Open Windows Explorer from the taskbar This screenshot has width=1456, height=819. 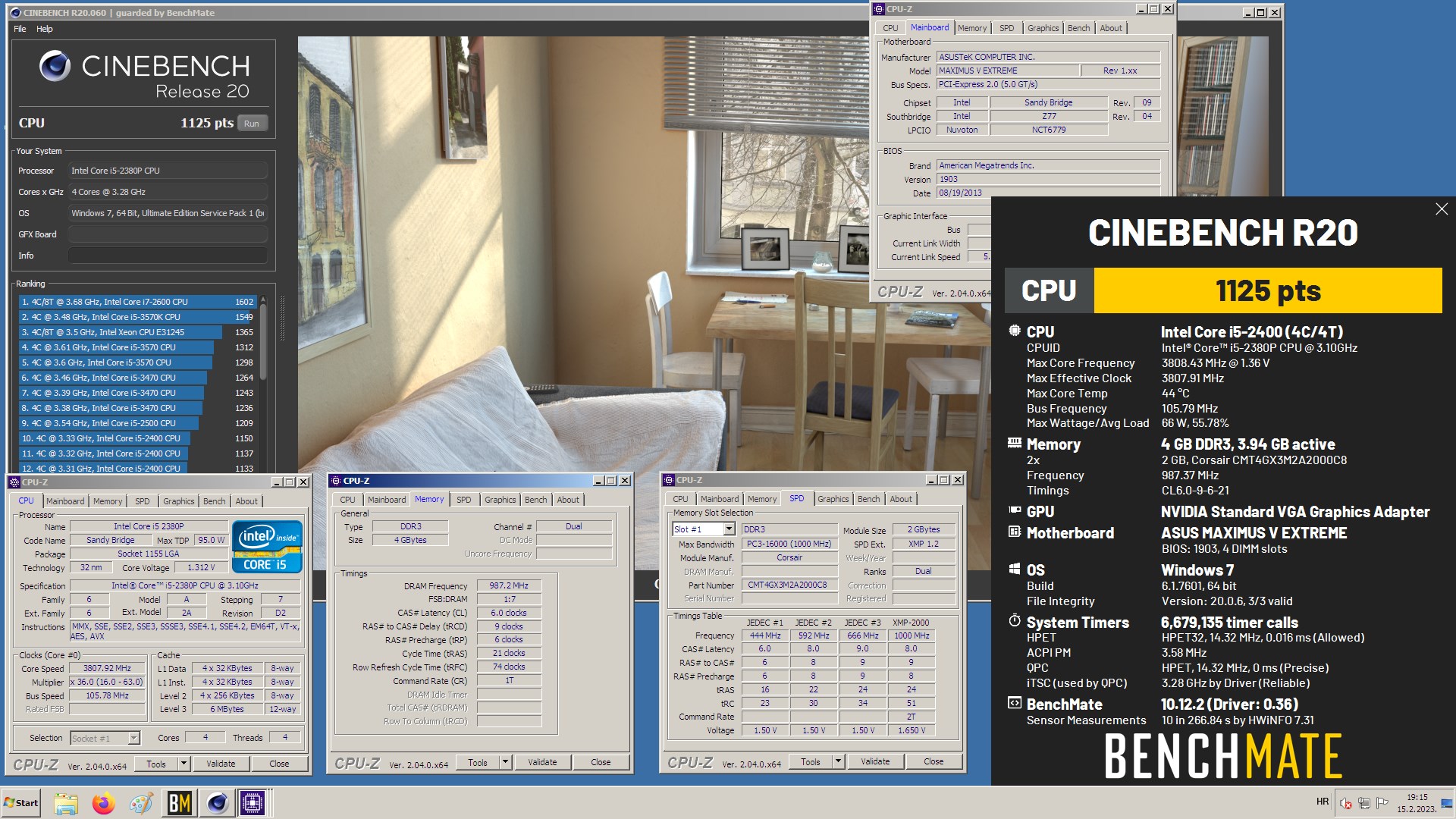tap(66, 803)
